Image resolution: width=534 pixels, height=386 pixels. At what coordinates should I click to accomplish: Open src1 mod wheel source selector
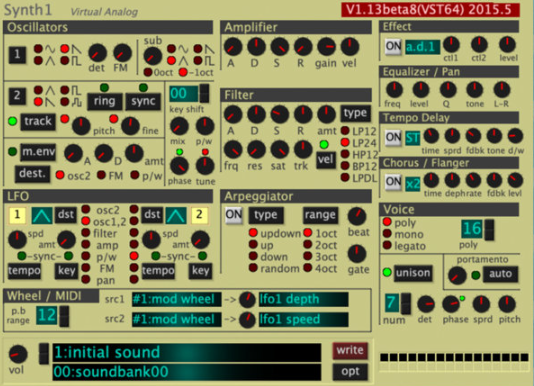click(176, 299)
